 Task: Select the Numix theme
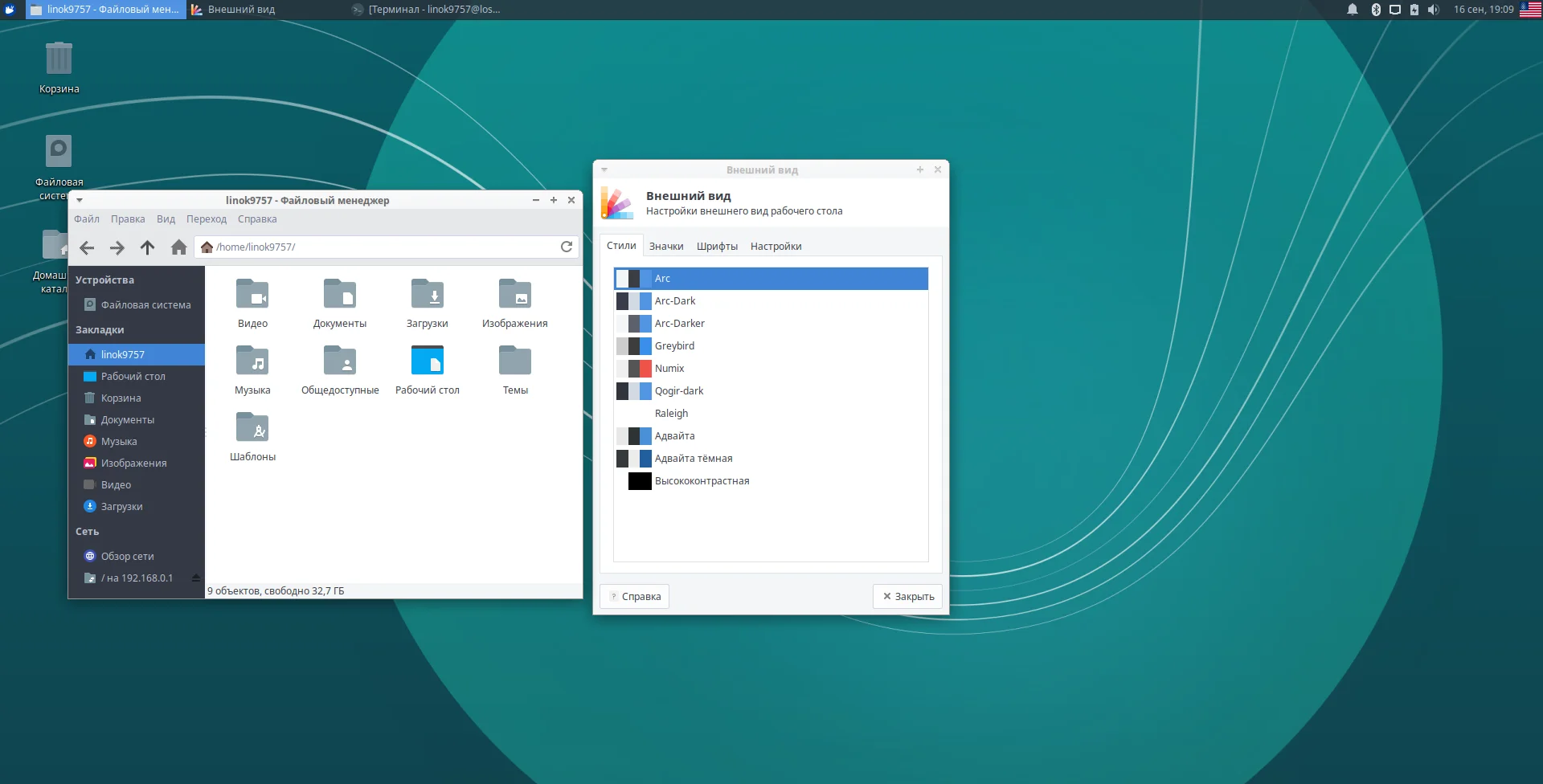(771, 369)
